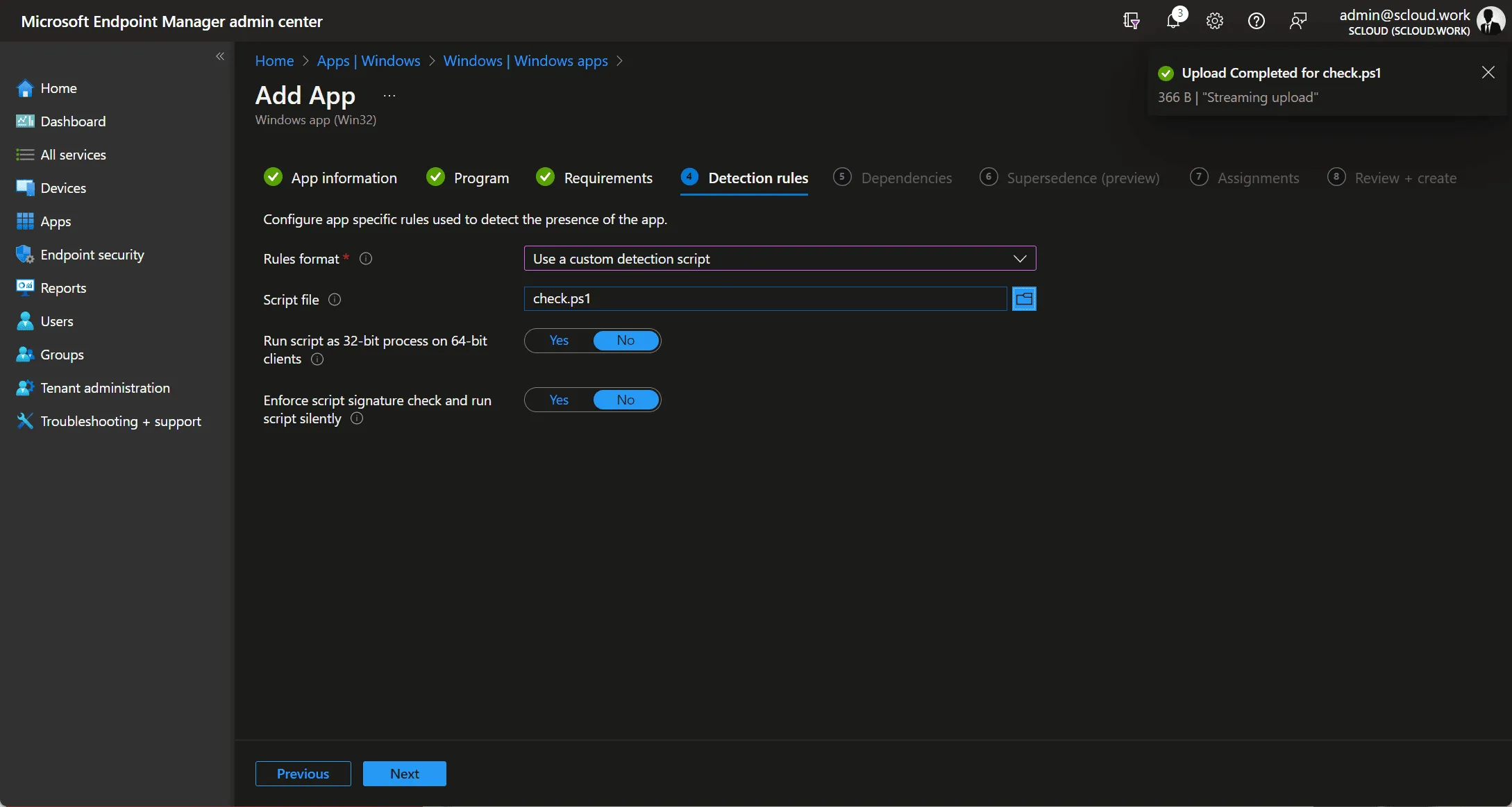The image size is (1512, 807).
Task: Open Home breadcrumb link
Action: (x=274, y=61)
